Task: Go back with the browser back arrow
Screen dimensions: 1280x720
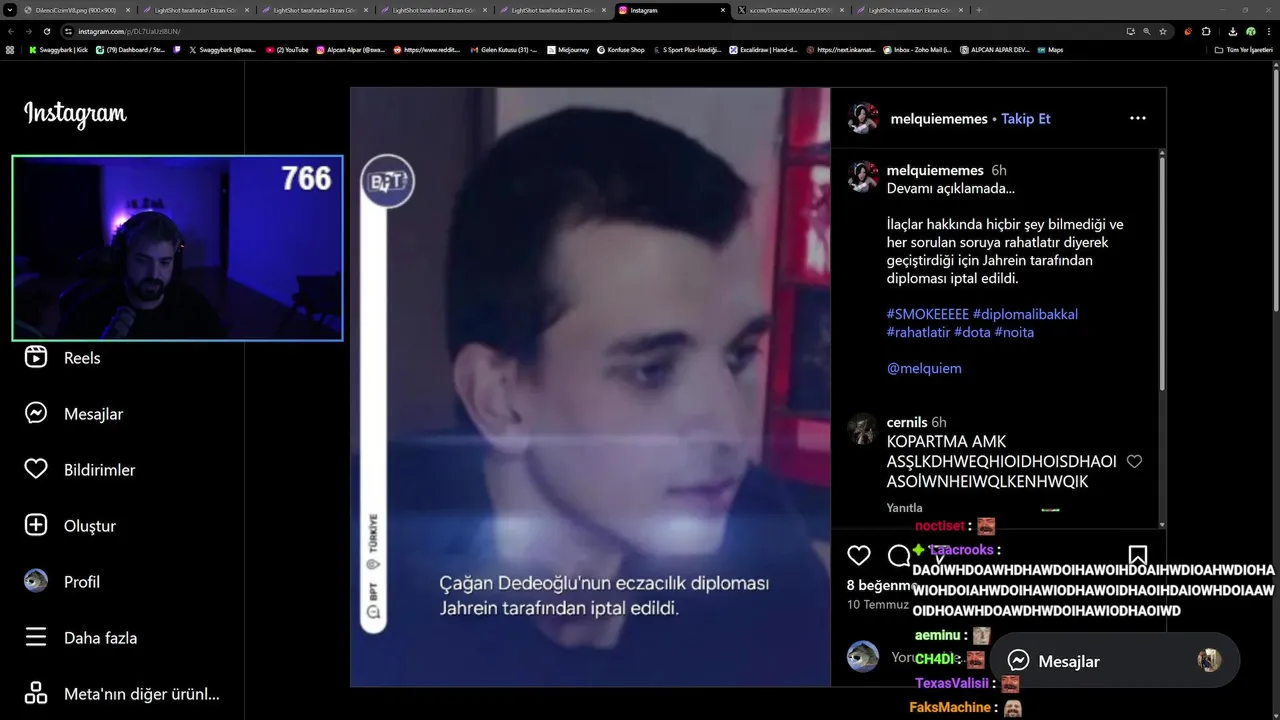Action: pyautogui.click(x=11, y=31)
